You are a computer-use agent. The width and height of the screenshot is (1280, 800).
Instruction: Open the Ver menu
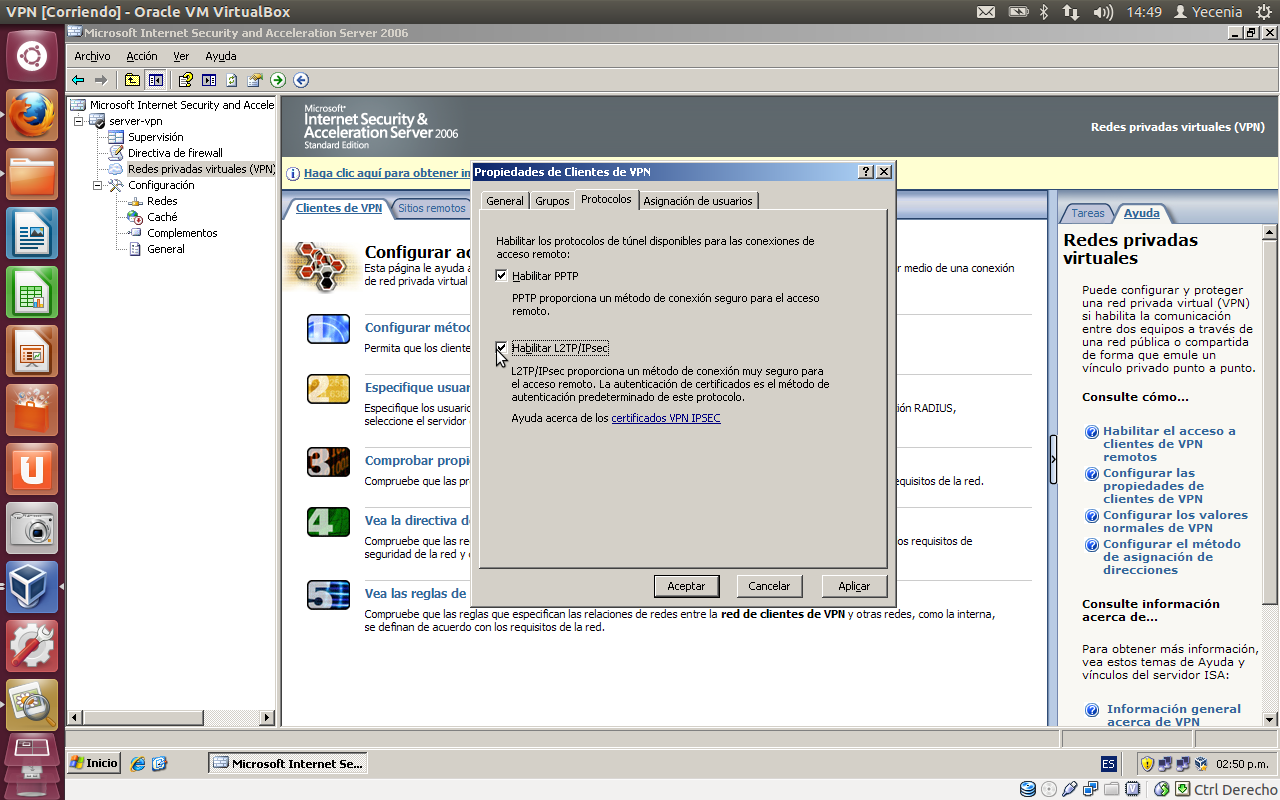(181, 56)
